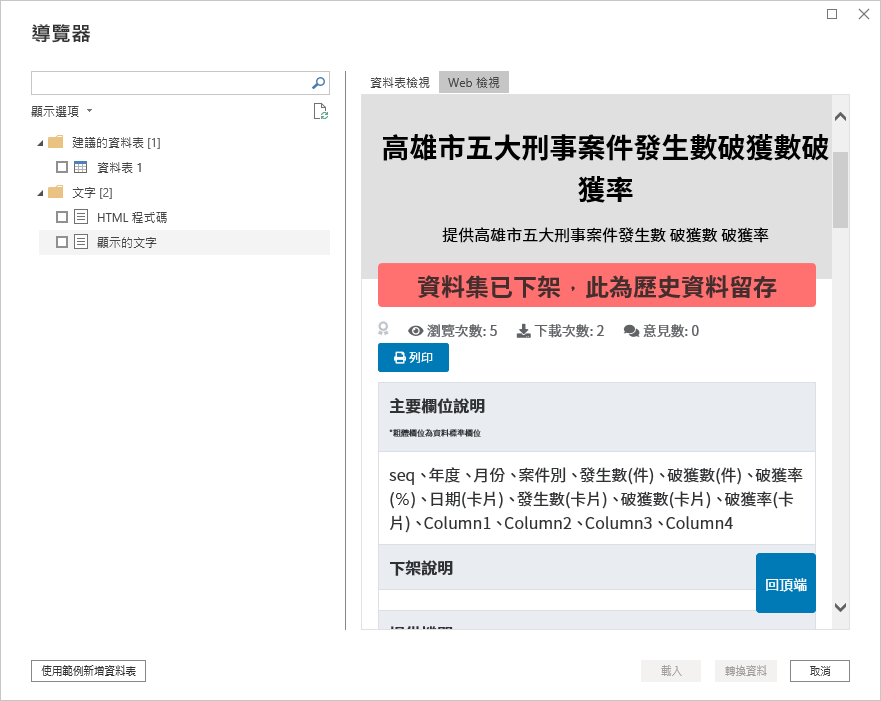Maximize the 導覽器 dialog window
The height and width of the screenshot is (701, 881).
832,14
